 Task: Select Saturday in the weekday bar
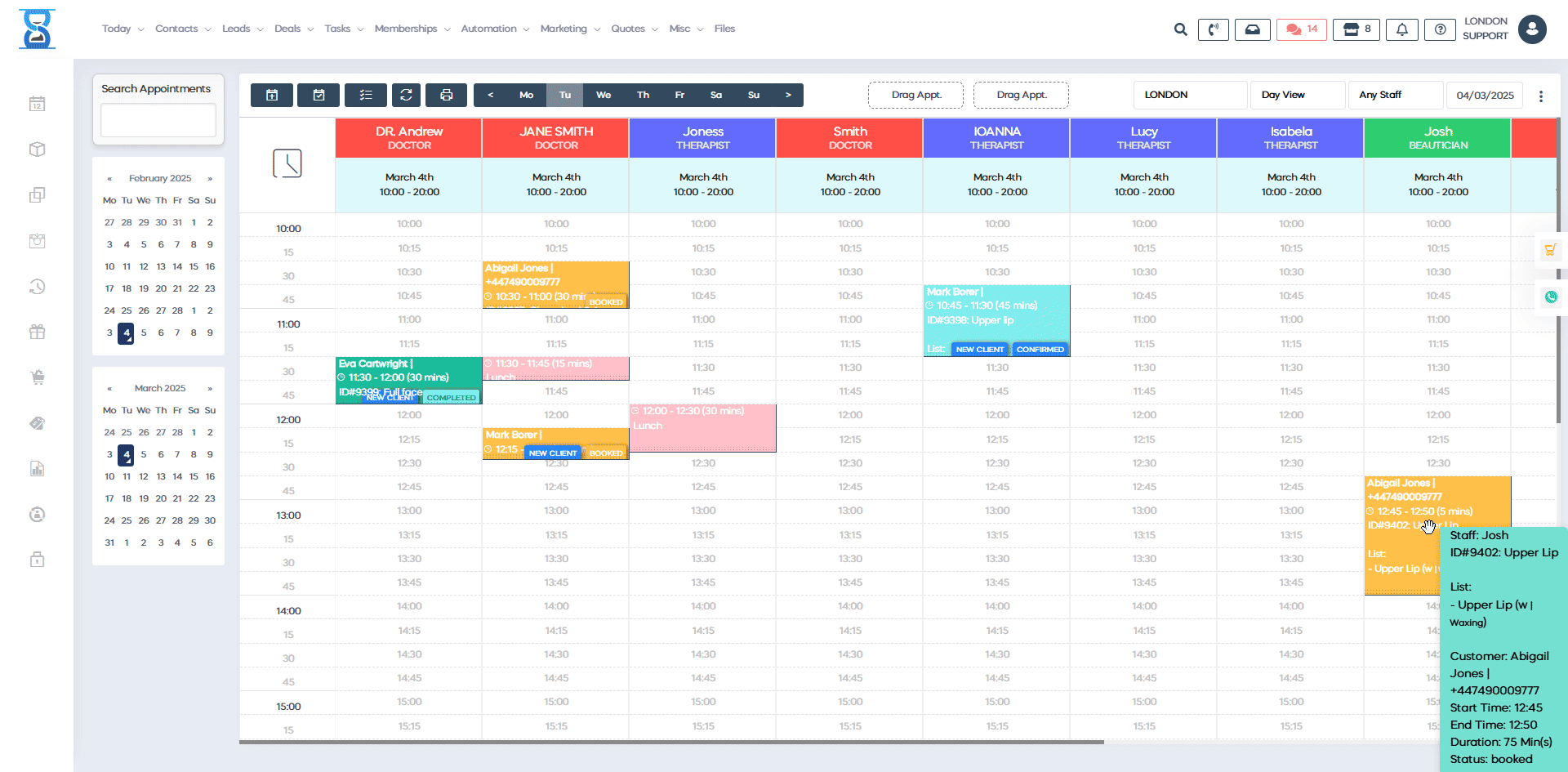point(716,95)
